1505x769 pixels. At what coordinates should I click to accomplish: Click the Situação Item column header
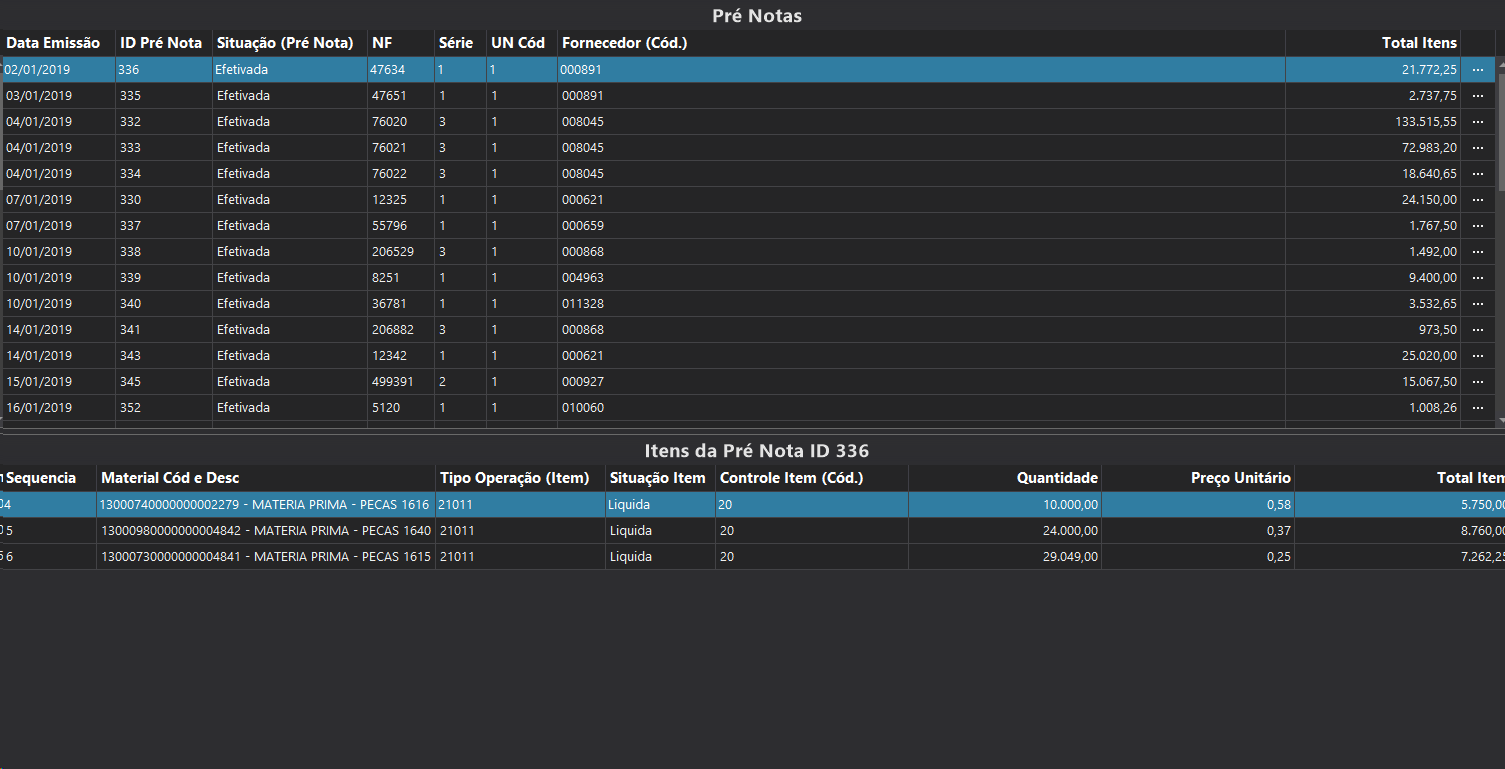coord(660,478)
